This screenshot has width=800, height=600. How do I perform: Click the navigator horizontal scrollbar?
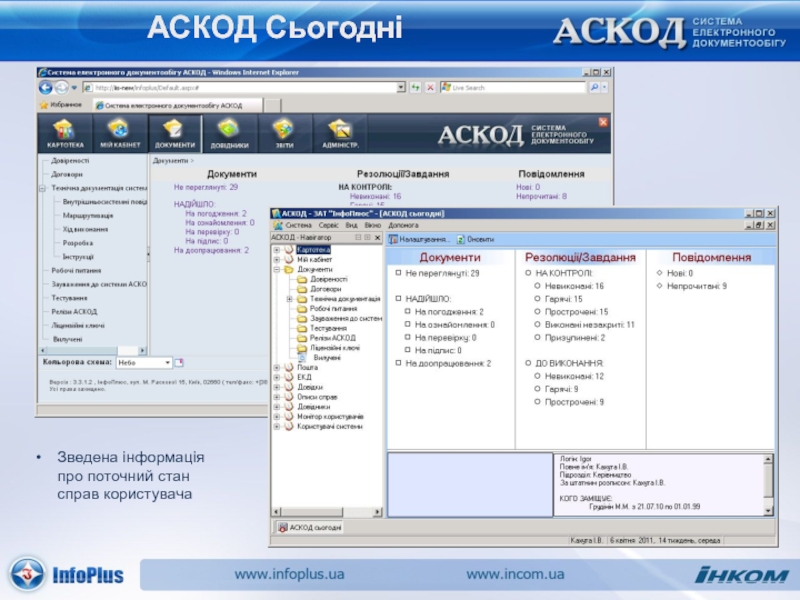pyautogui.click(x=327, y=512)
